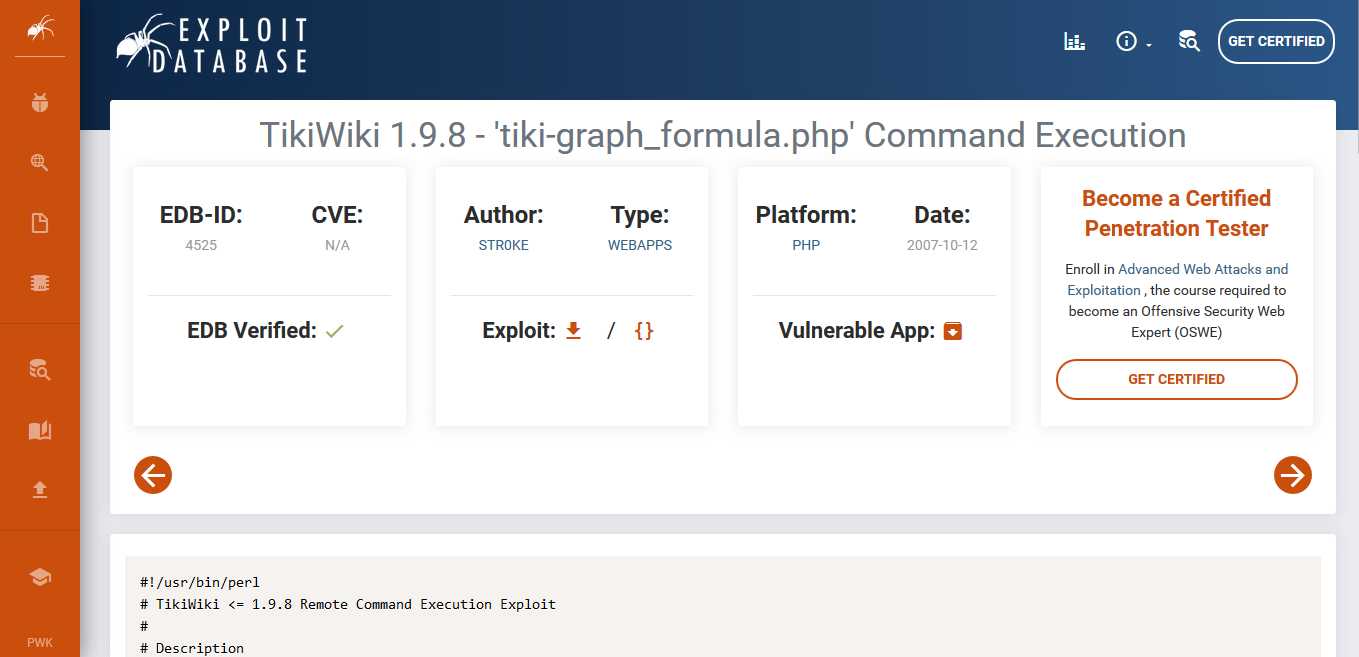Click the CVE value N/A
Image resolution: width=1359 pixels, height=657 pixels.
coord(338,245)
